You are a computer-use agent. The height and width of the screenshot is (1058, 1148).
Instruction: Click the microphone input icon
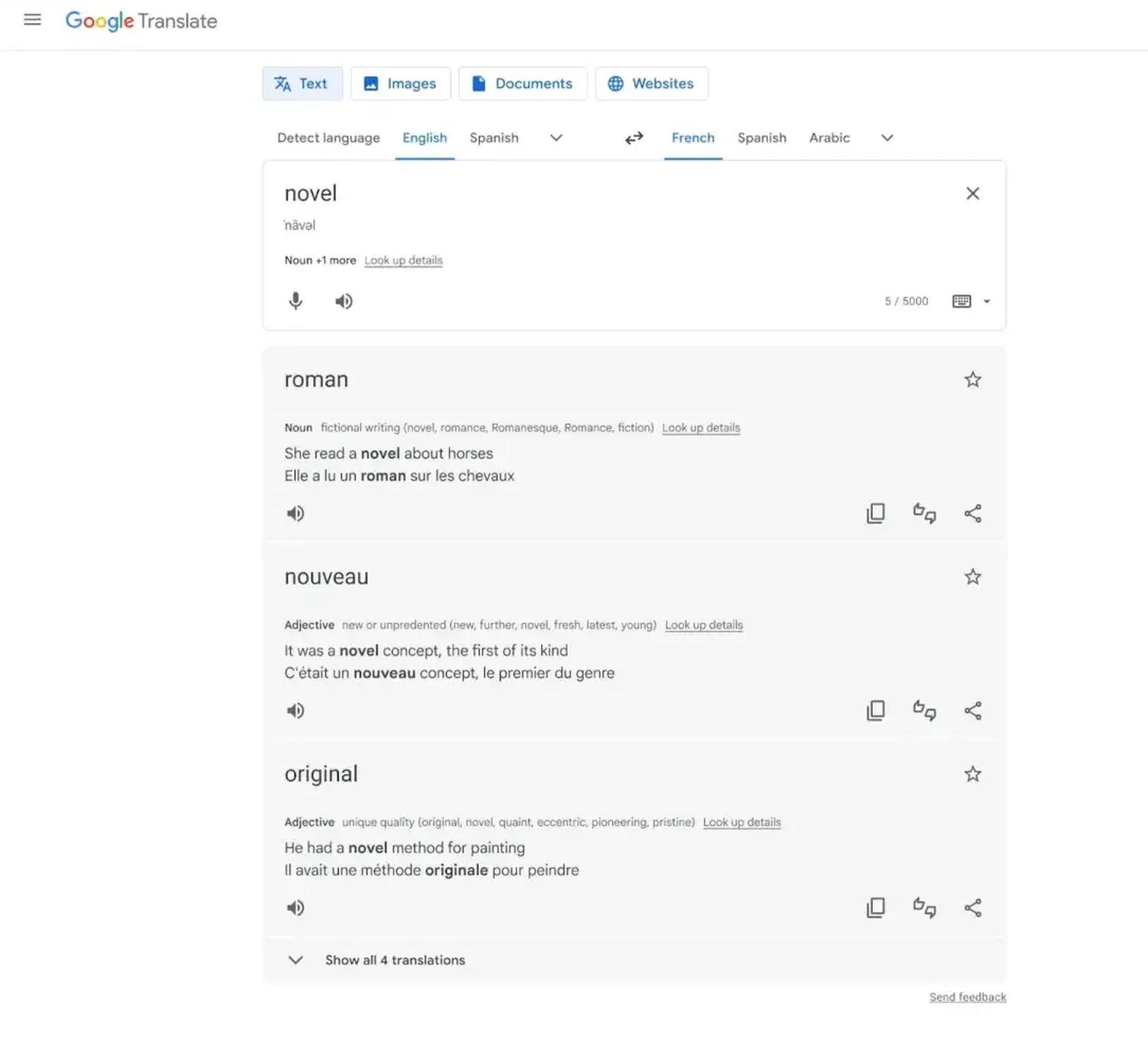tap(296, 301)
